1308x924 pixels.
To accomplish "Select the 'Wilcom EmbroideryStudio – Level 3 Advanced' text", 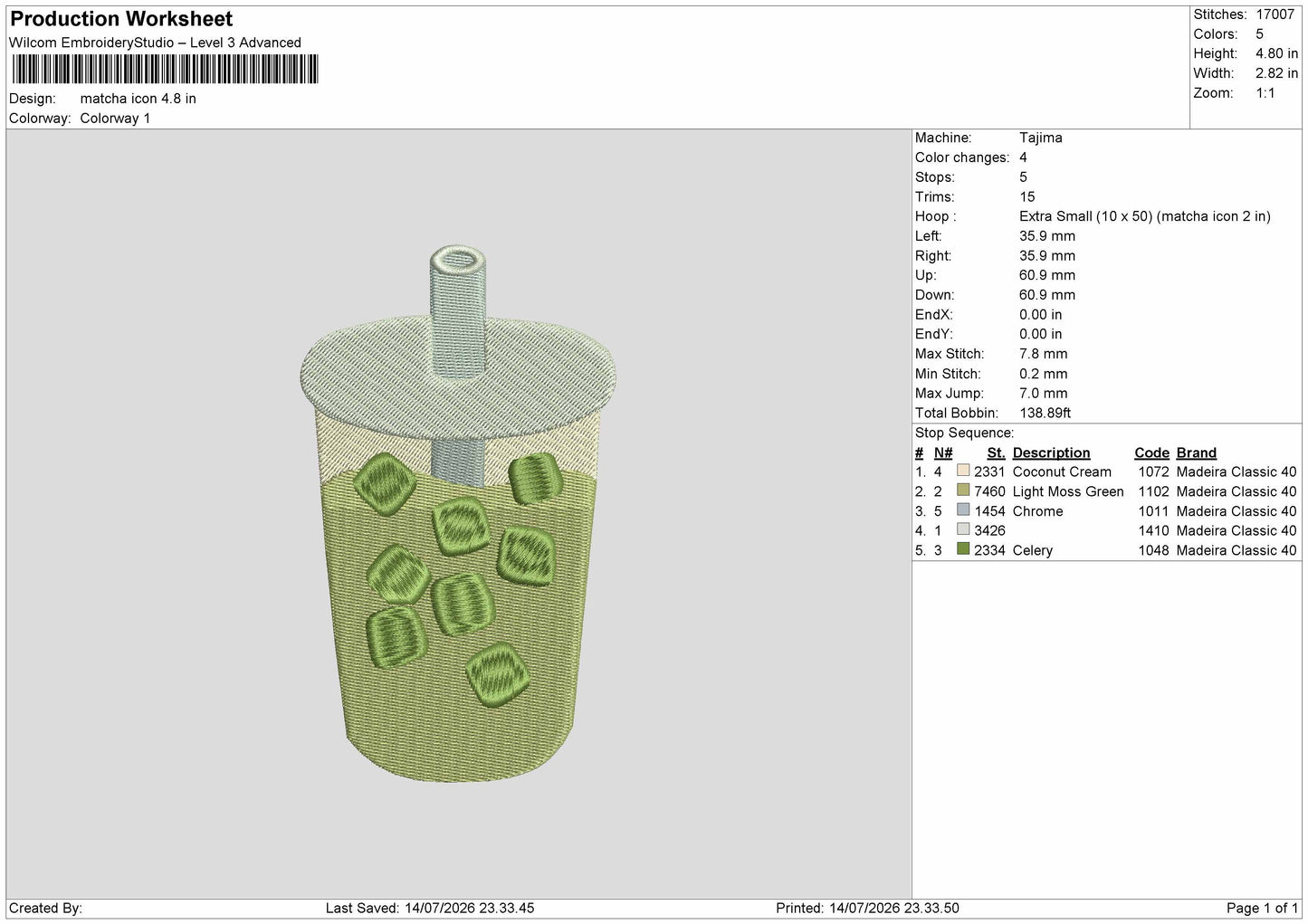I will pyautogui.click(x=155, y=43).
